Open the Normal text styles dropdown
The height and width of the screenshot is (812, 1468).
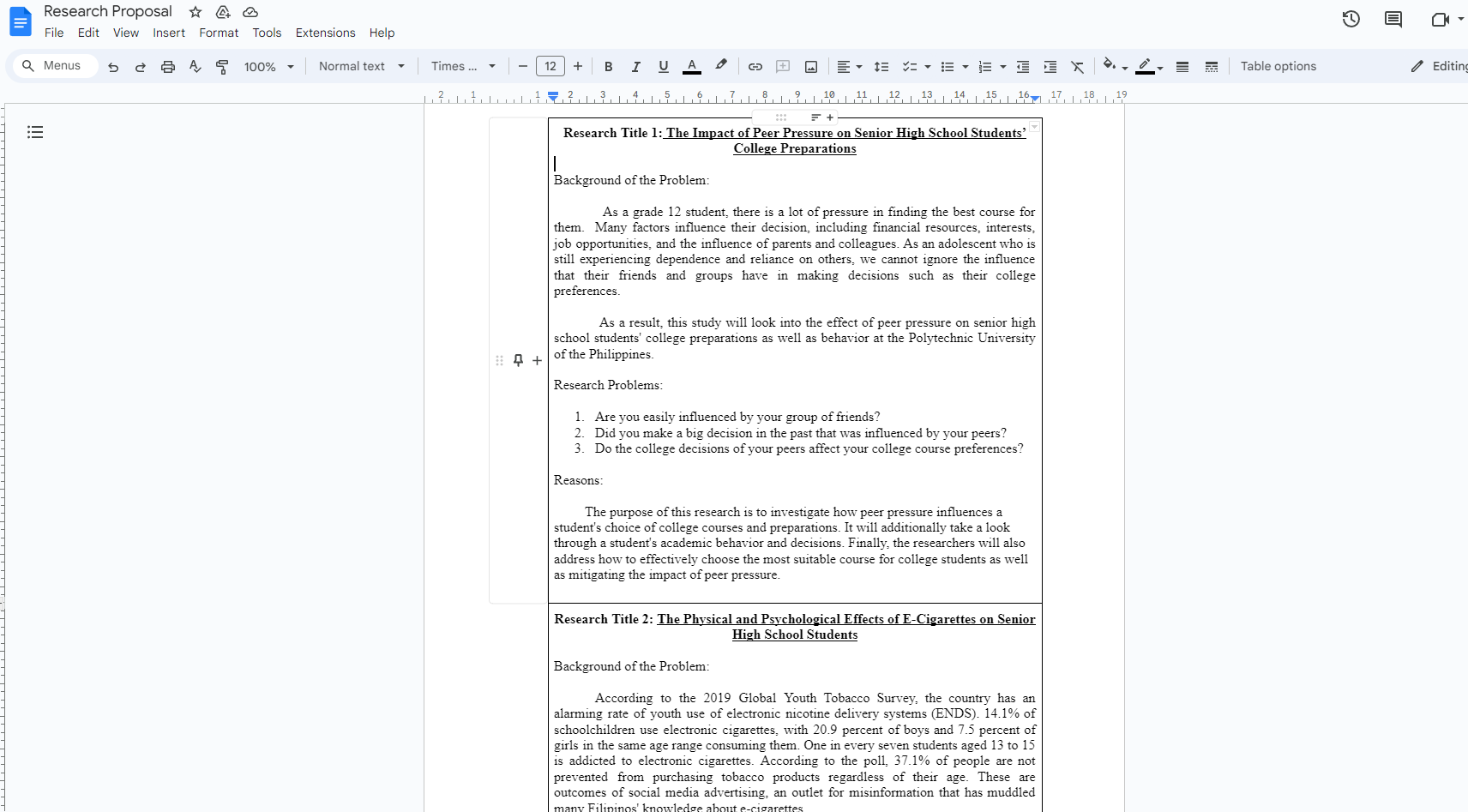361,66
